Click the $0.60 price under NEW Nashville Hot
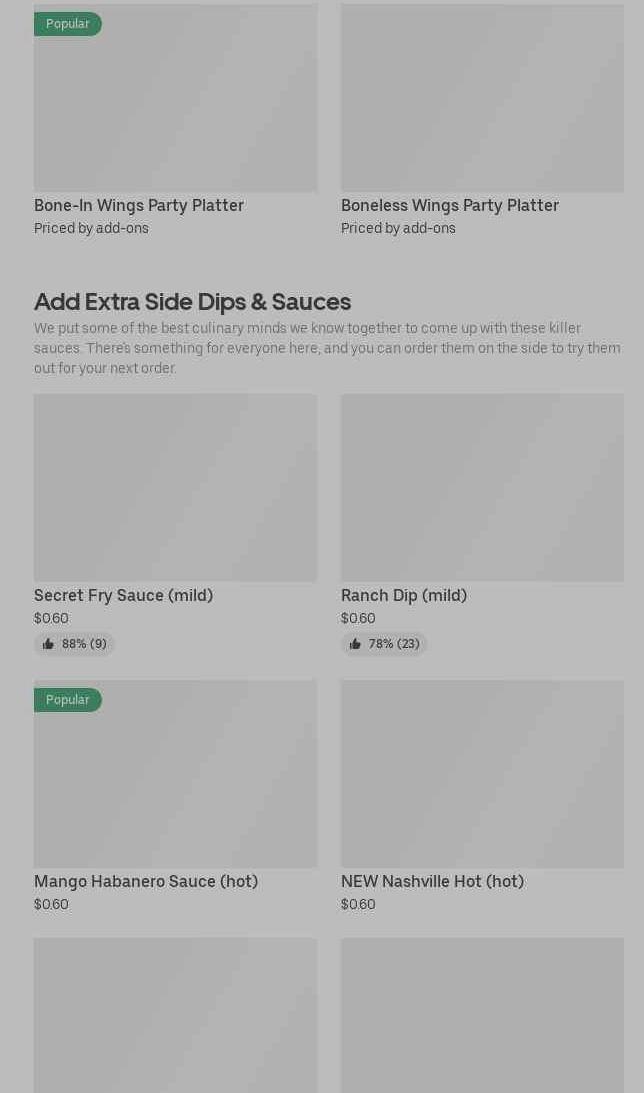Image resolution: width=644 pixels, height=1093 pixels. click(358, 904)
